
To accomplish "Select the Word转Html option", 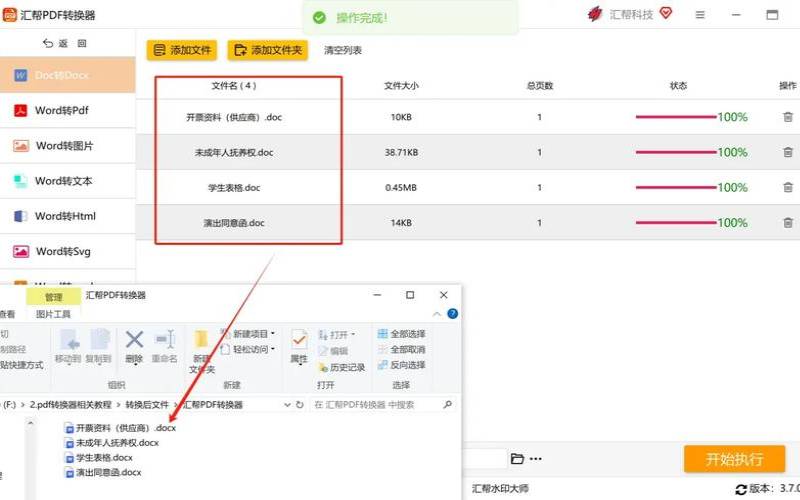I will tap(67, 216).
